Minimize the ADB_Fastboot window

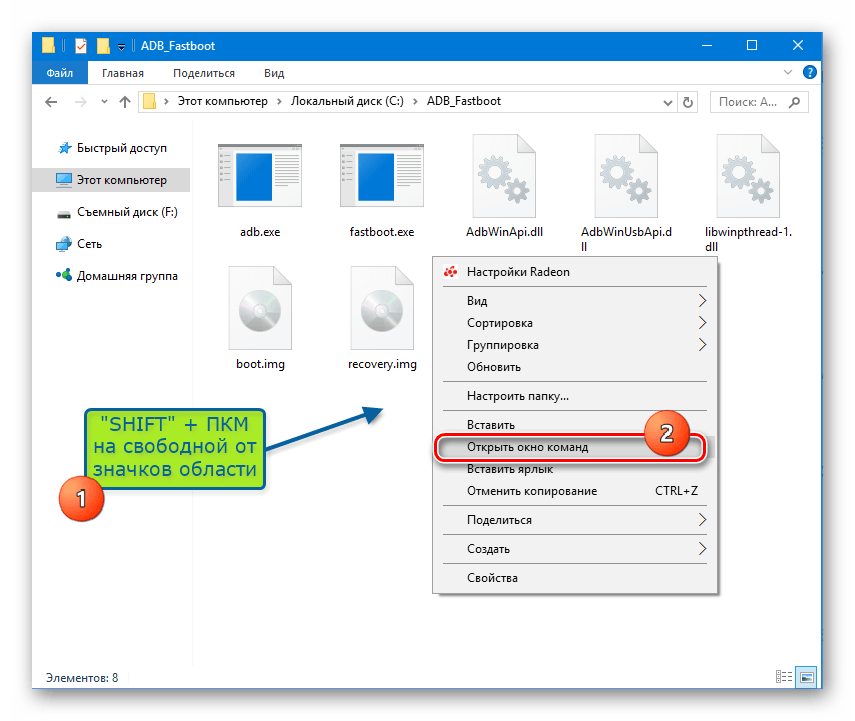[x=707, y=45]
